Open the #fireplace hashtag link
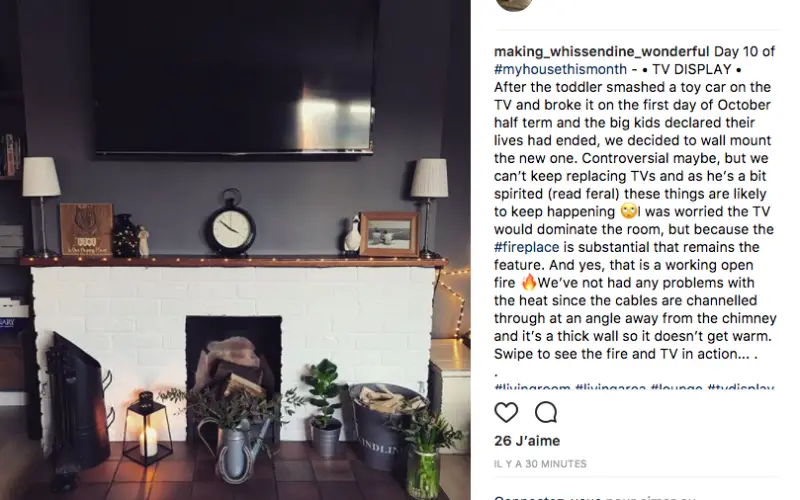Screen dimensions: 800x500 (x=527, y=247)
